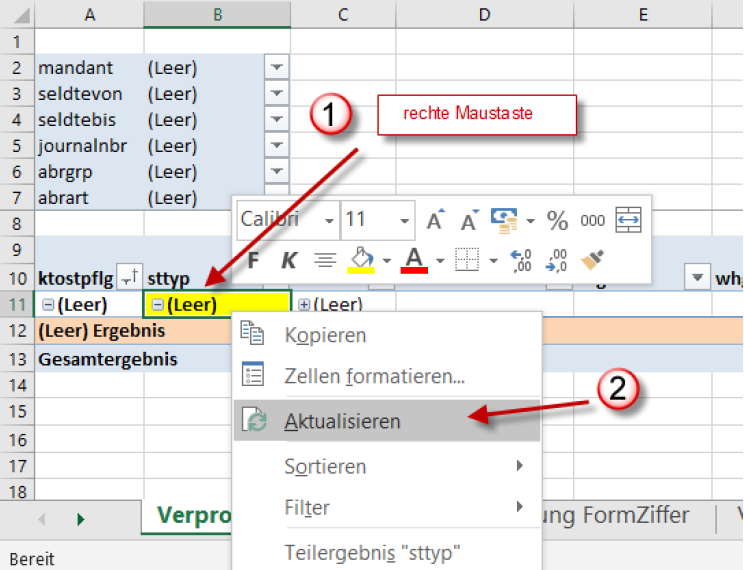Open journalnbr filter dropdown

pyautogui.click(x=277, y=145)
